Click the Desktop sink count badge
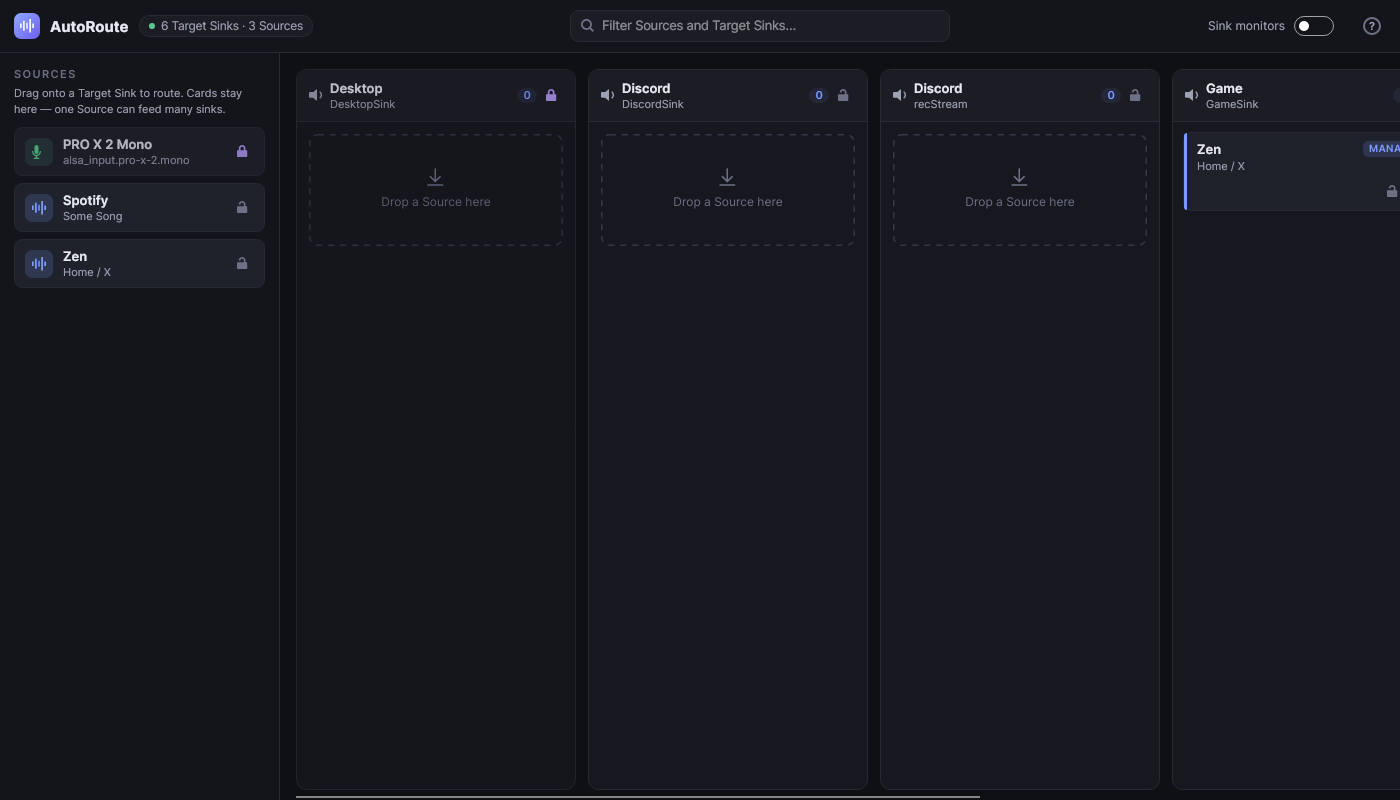 pyautogui.click(x=527, y=96)
